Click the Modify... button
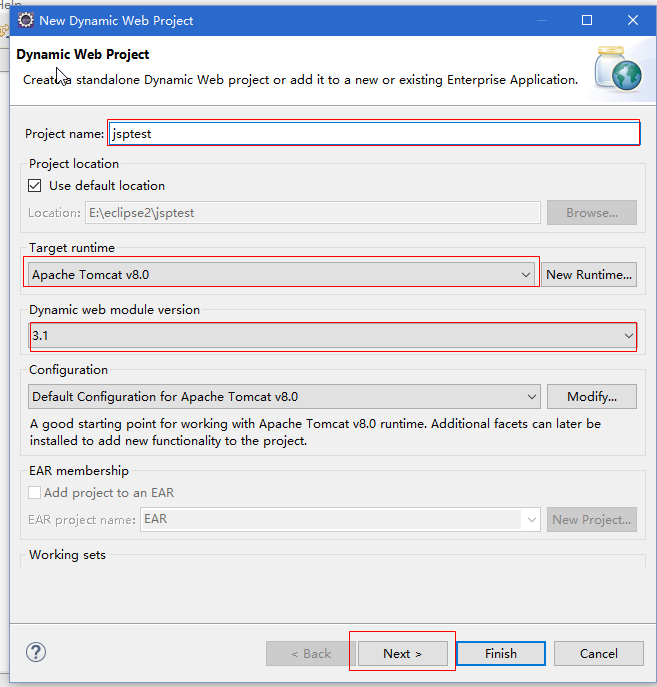Screen dimensions: 657x687 [592, 397]
